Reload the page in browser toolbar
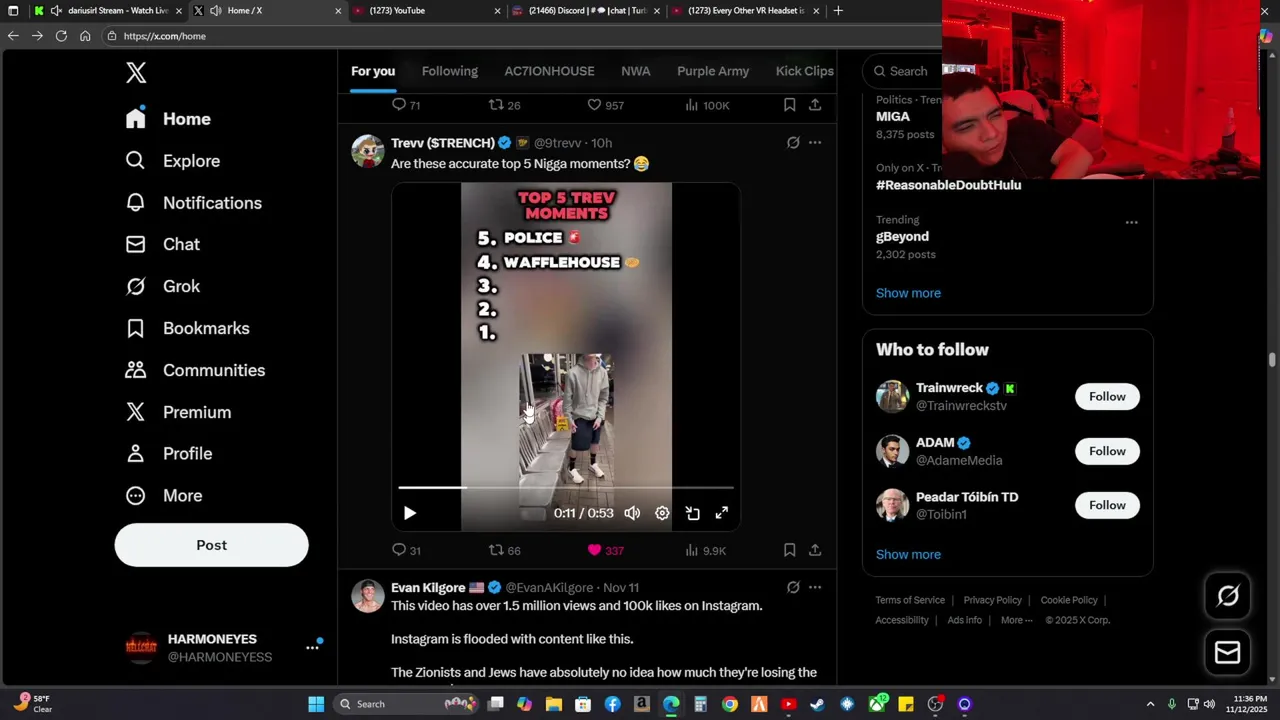This screenshot has width=1280, height=720. click(x=61, y=36)
